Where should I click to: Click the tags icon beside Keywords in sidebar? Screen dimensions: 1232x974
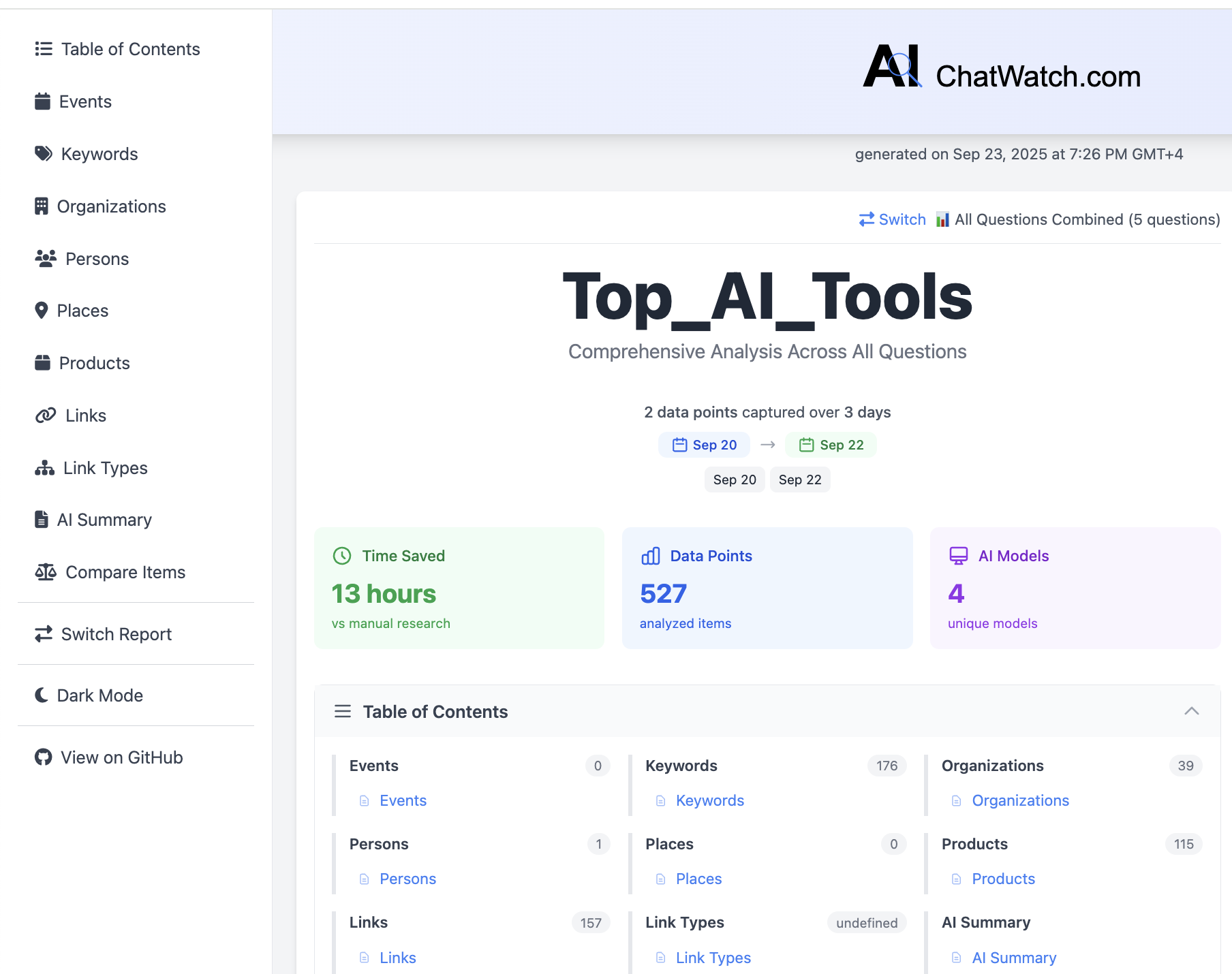click(x=44, y=154)
